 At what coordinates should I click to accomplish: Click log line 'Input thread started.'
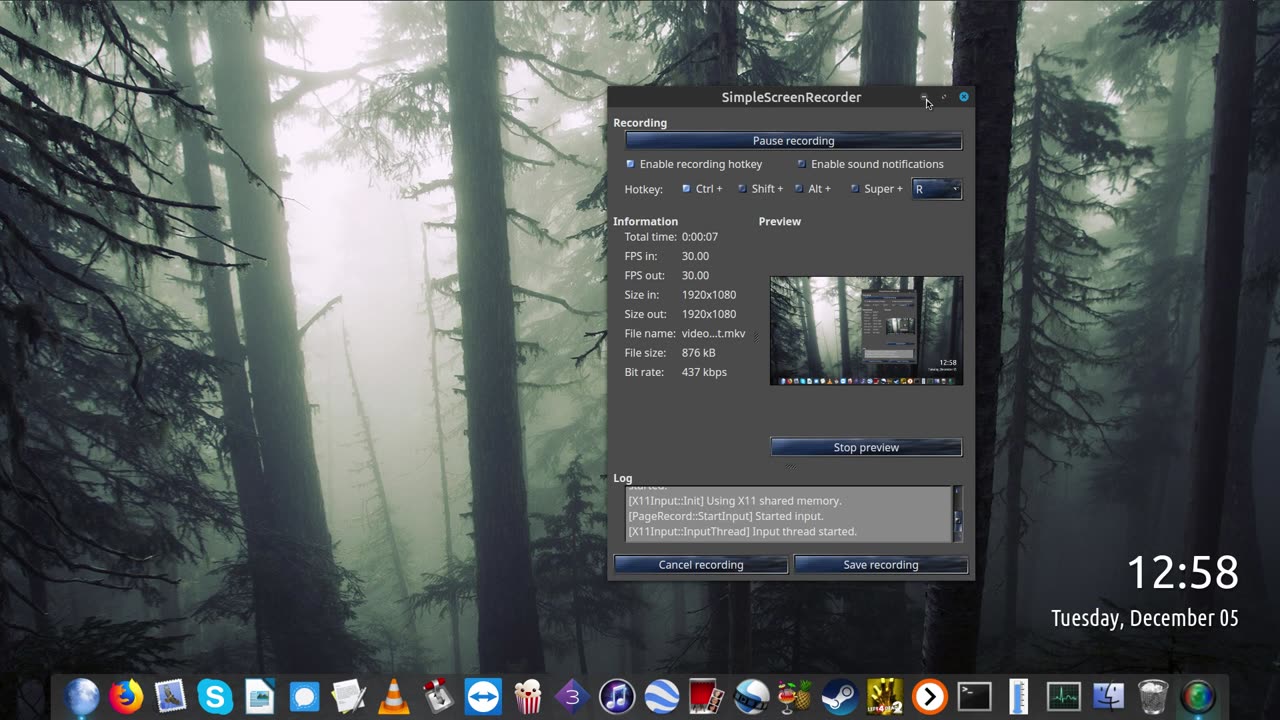(742, 532)
